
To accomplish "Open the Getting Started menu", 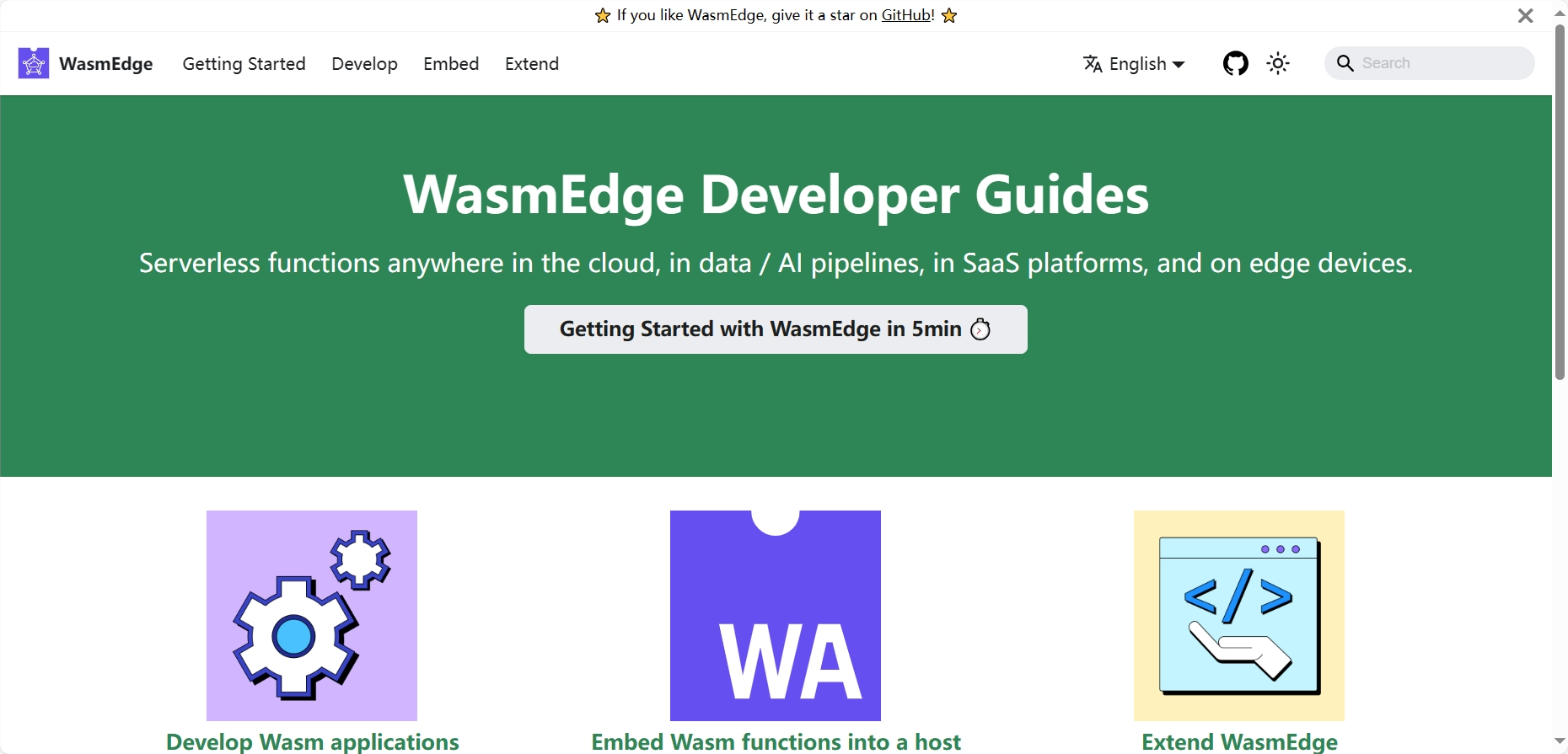I will [244, 64].
